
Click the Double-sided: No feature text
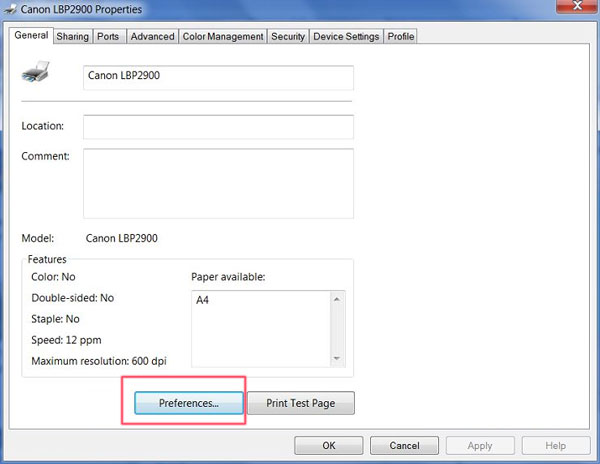[73, 298]
